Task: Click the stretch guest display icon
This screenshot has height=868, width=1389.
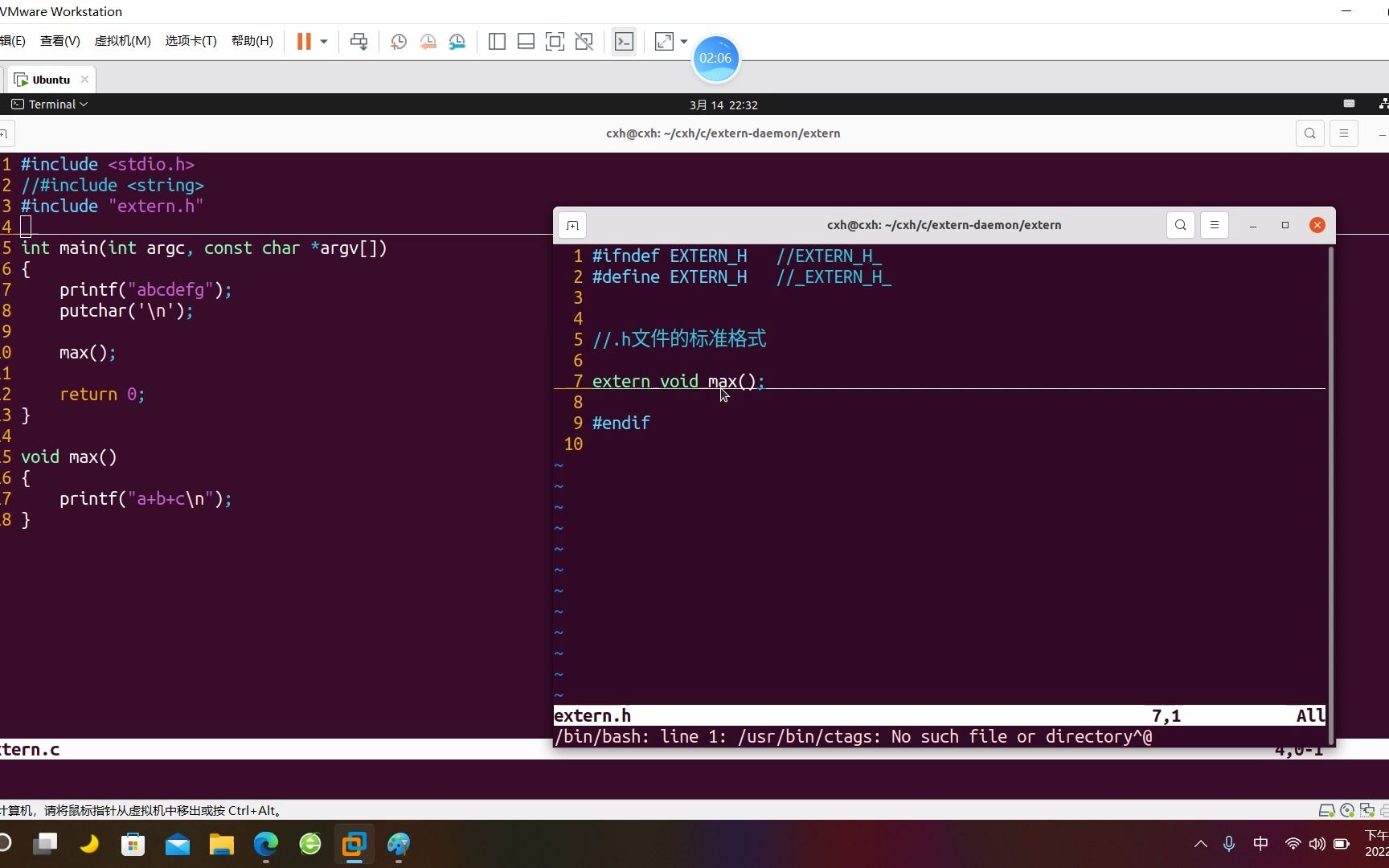Action: click(x=664, y=41)
